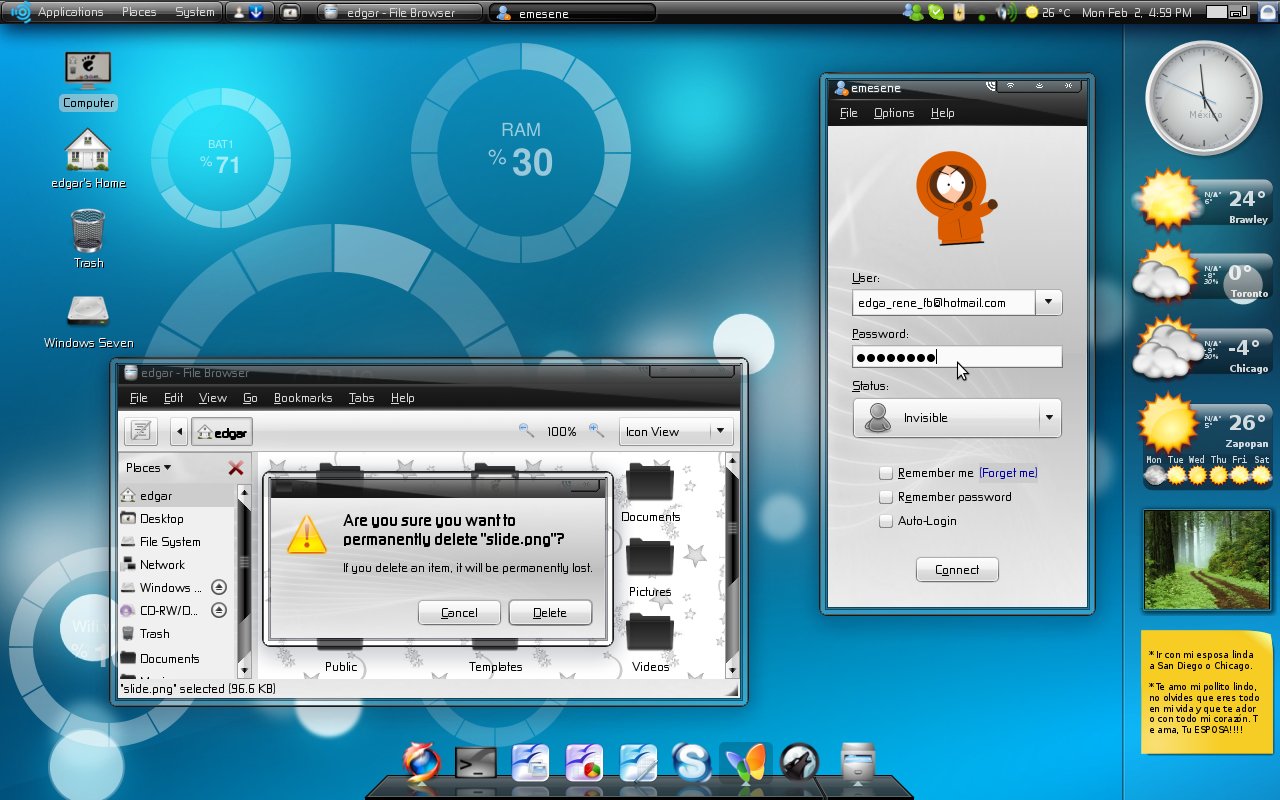Click the sun weather indicator in the panel
This screenshot has height=800, width=1280.
click(x=1033, y=13)
